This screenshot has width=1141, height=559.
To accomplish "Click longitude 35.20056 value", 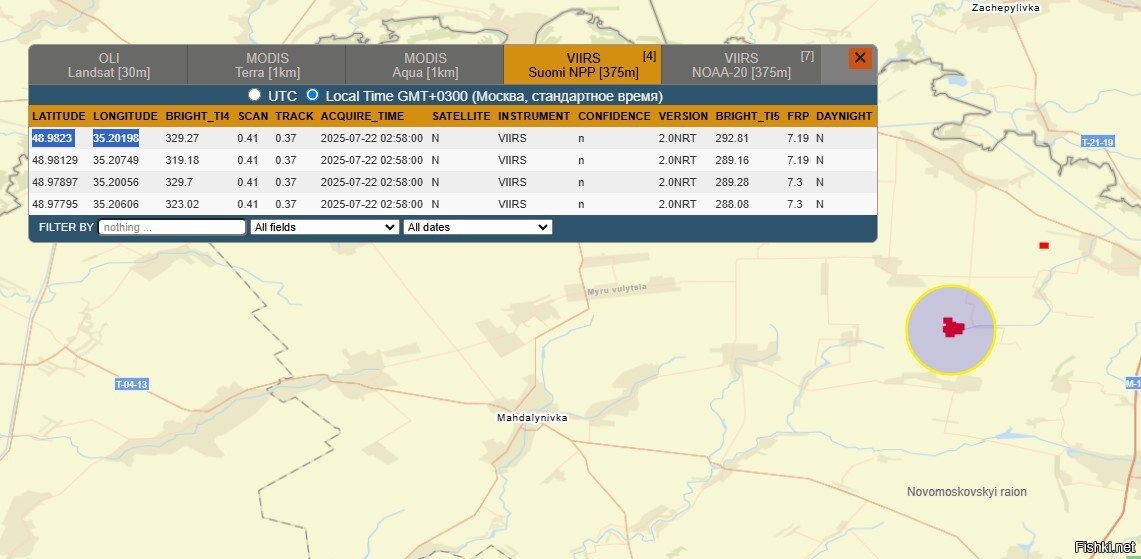I will pyautogui.click(x=116, y=182).
